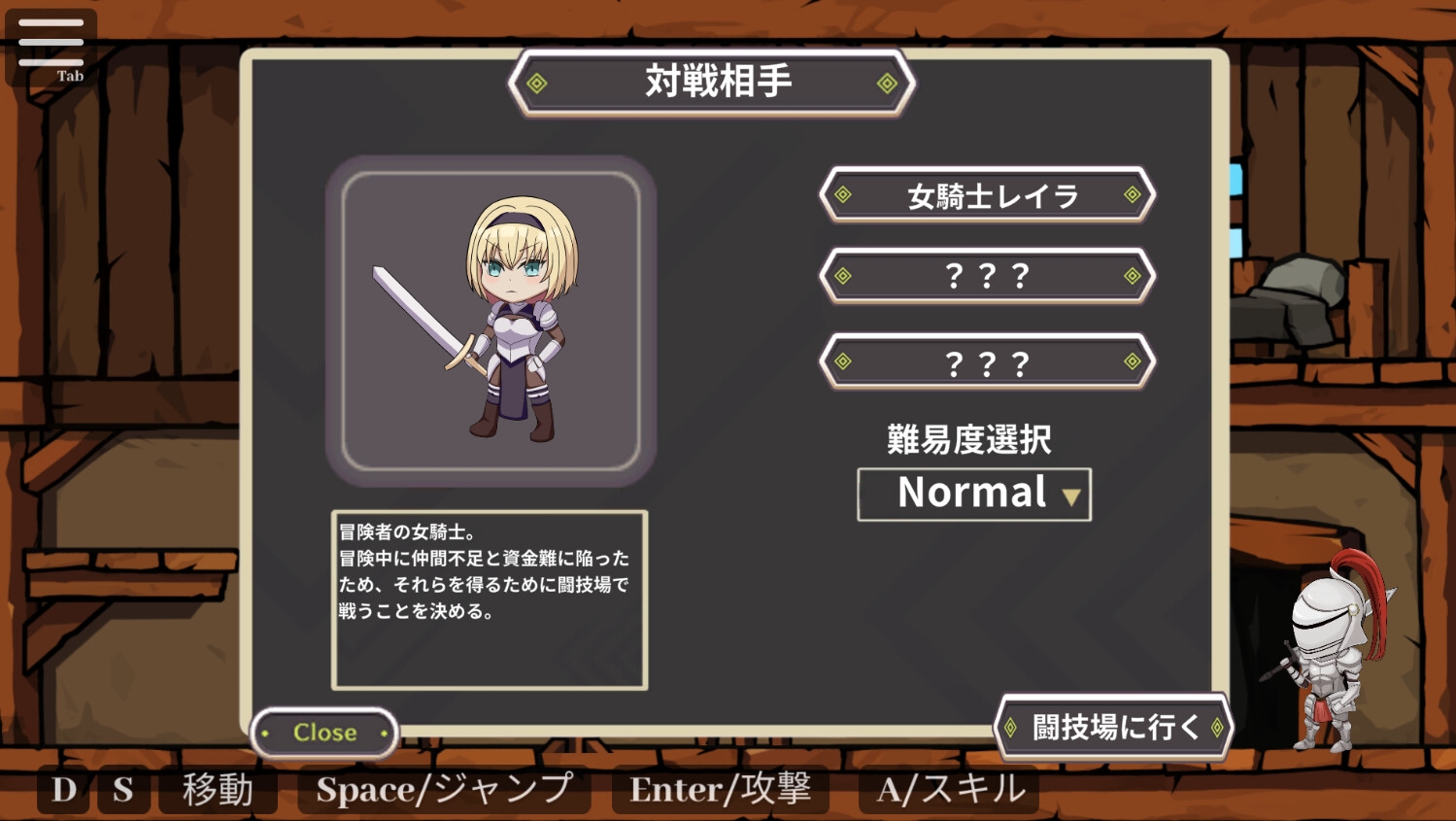Click the Enter/攻撃 control hint
Image resolution: width=1456 pixels, height=821 pixels.
(720, 790)
